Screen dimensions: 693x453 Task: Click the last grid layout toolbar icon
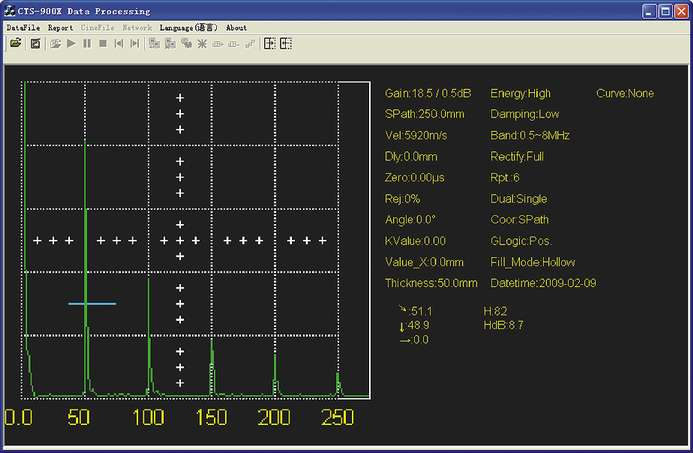pos(285,44)
